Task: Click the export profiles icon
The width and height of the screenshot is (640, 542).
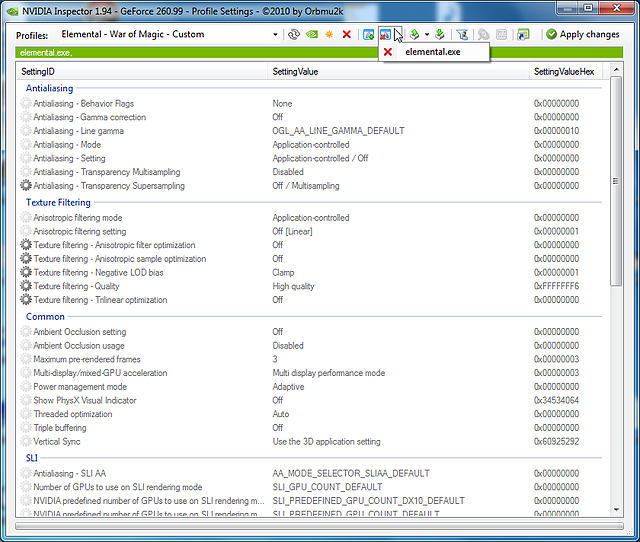Action: point(415,35)
